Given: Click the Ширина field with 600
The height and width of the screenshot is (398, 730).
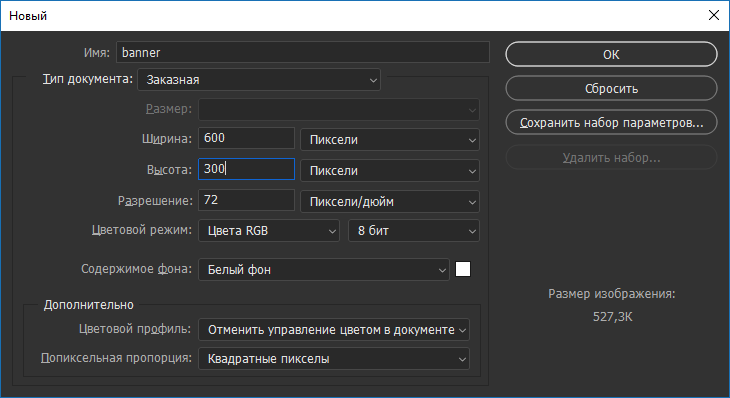Looking at the screenshot, I should pyautogui.click(x=246, y=138).
